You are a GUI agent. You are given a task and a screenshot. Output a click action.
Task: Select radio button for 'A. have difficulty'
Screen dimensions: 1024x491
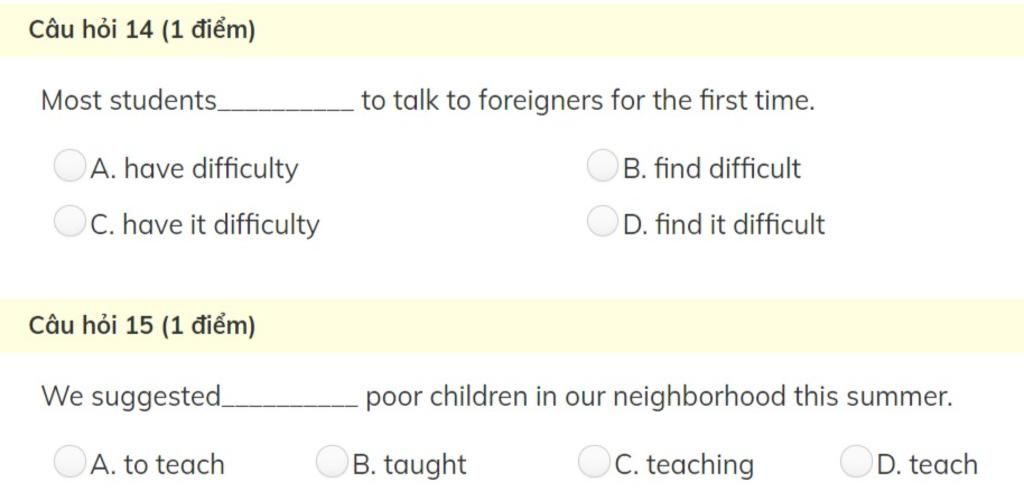click(69, 166)
